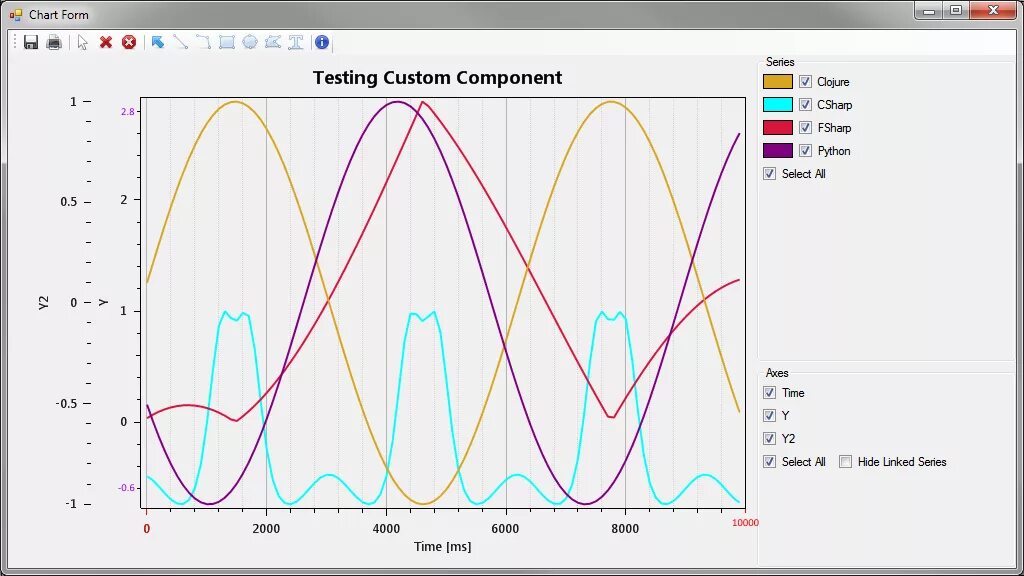
Task: Click the purple -0.6 axis minimum label
Action: click(126, 488)
